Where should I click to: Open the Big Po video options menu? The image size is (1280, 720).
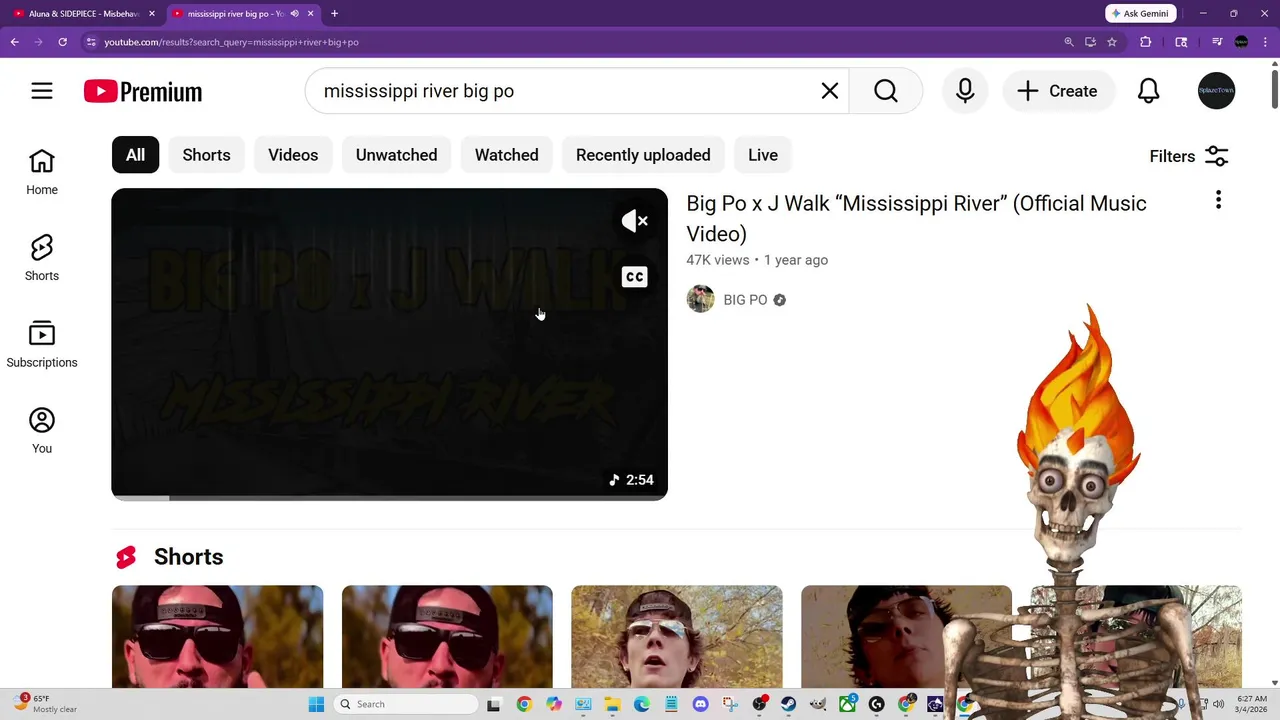tap(1218, 200)
